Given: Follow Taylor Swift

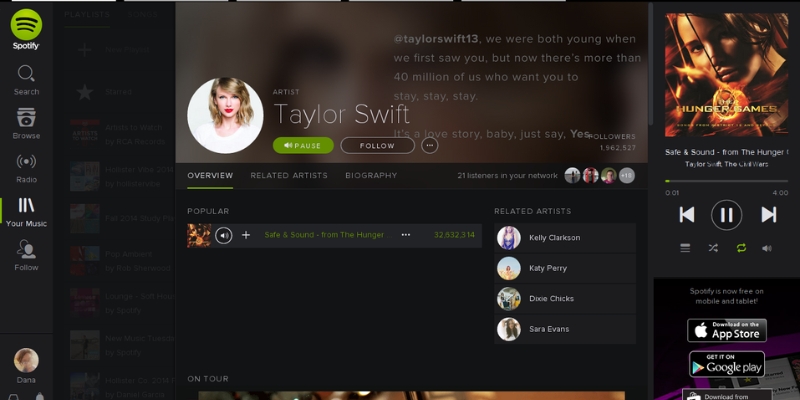Looking at the screenshot, I should point(377,145).
